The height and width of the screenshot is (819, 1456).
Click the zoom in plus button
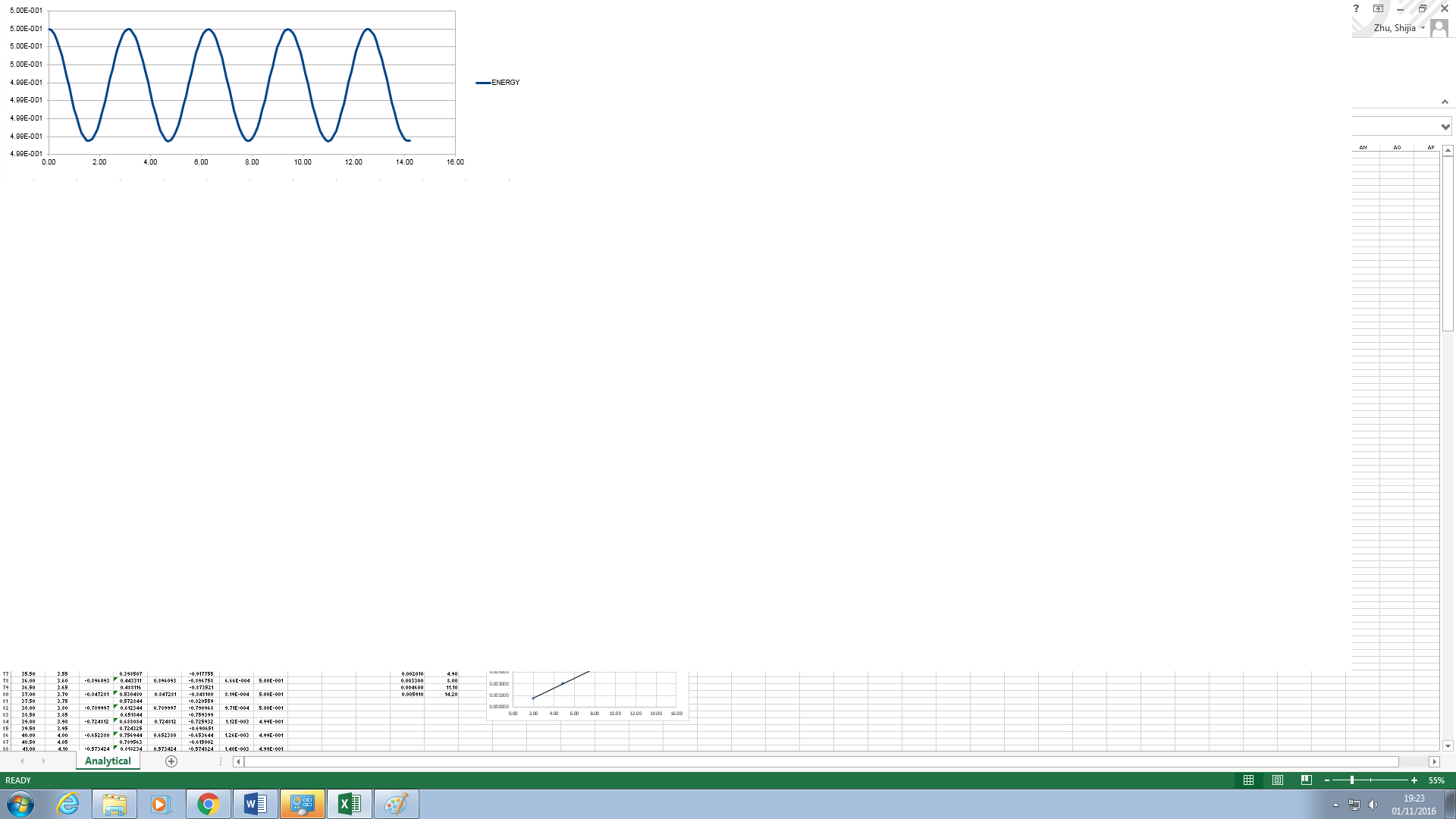tap(1414, 780)
